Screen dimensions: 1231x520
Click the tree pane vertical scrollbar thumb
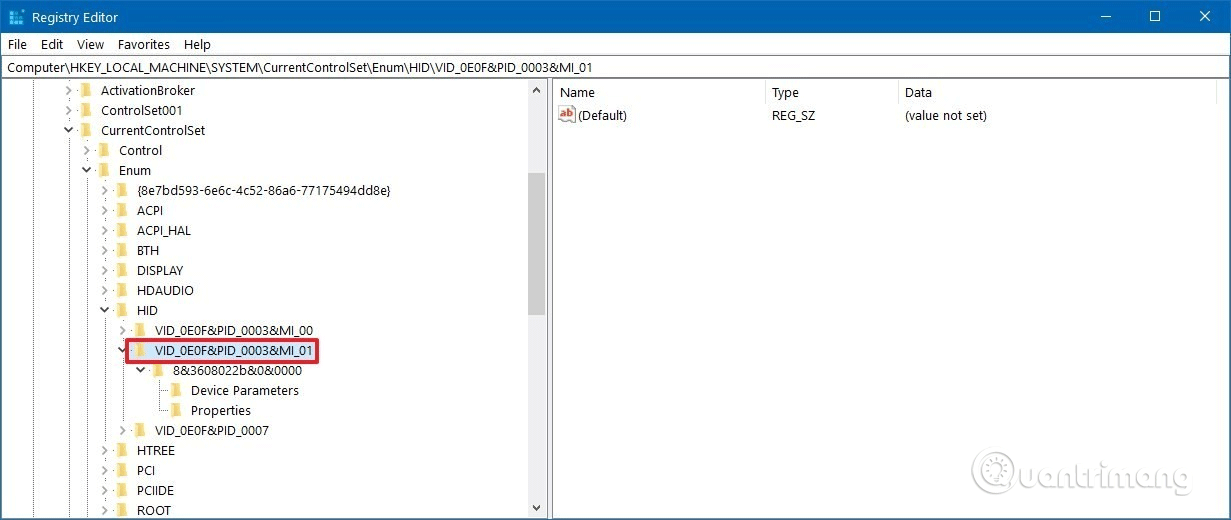[x=536, y=244]
